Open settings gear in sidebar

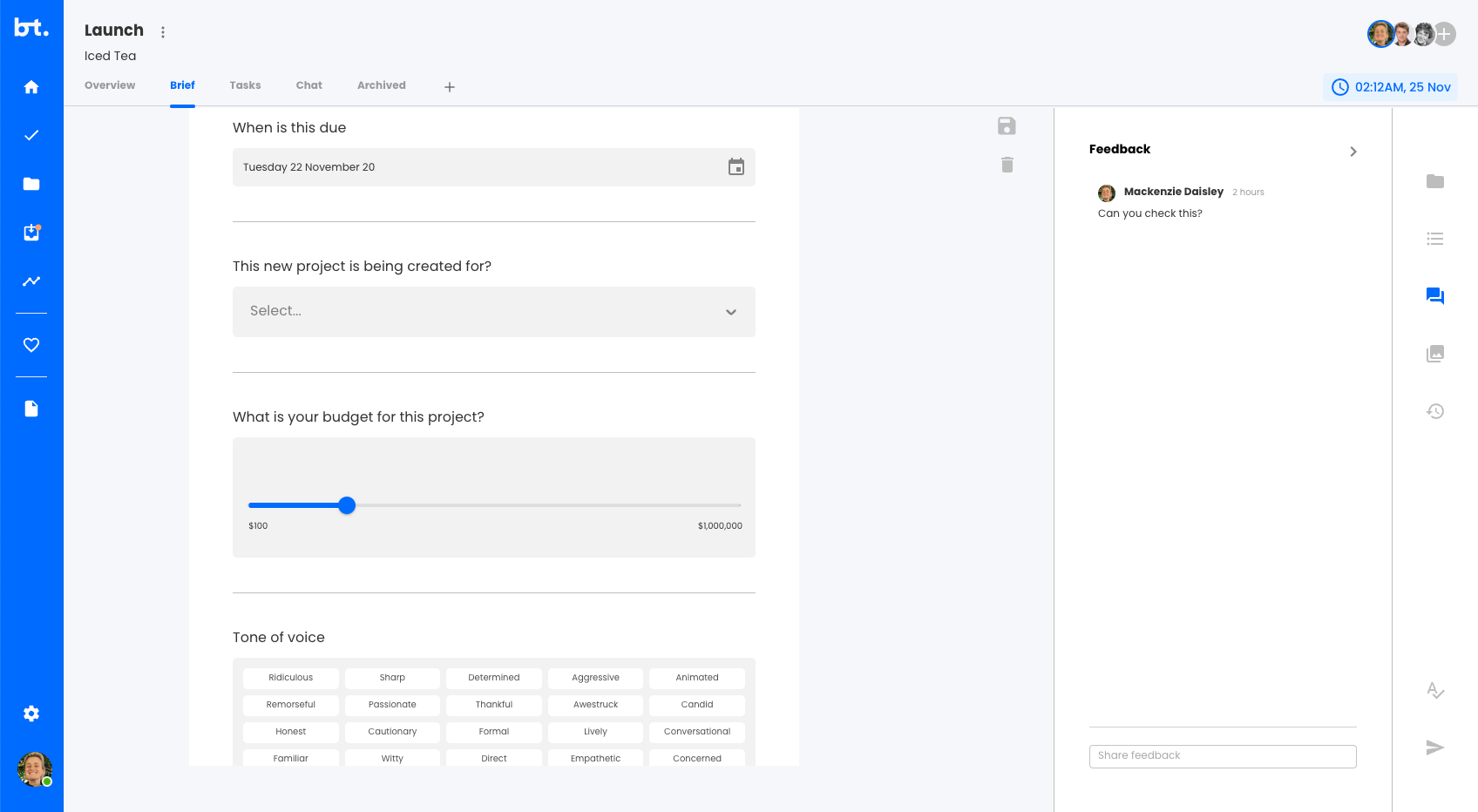(x=31, y=714)
